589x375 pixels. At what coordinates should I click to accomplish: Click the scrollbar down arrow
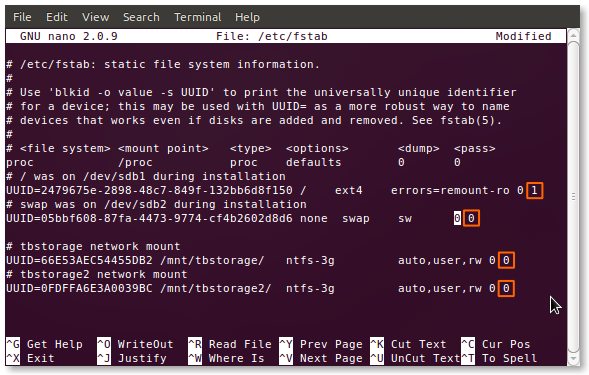573,359
